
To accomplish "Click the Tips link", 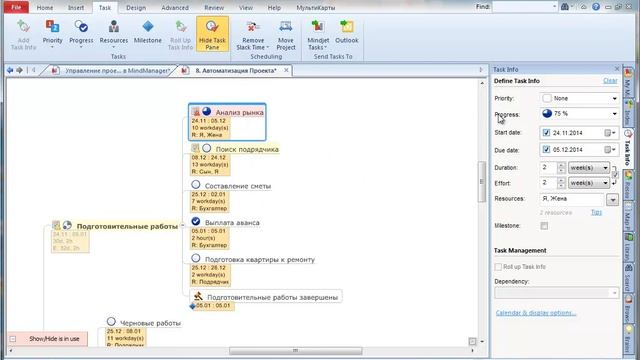I will pyautogui.click(x=596, y=212).
